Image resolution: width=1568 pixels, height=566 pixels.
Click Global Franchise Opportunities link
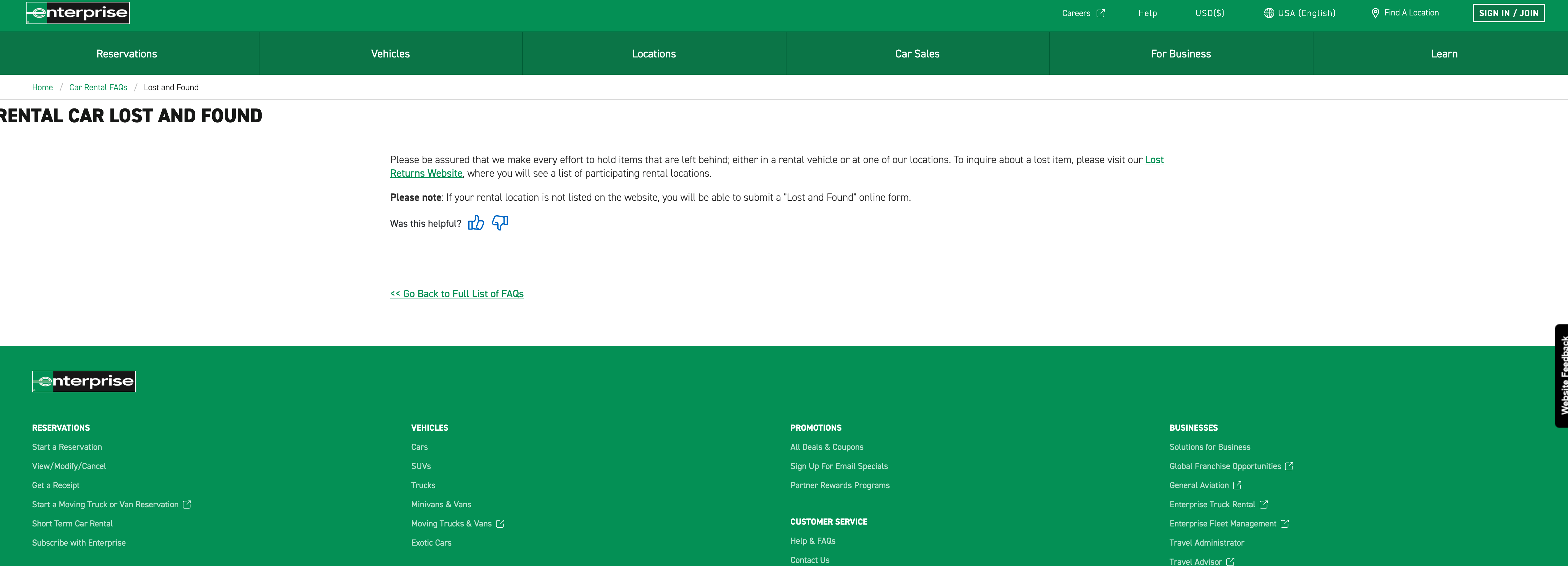coord(1225,466)
